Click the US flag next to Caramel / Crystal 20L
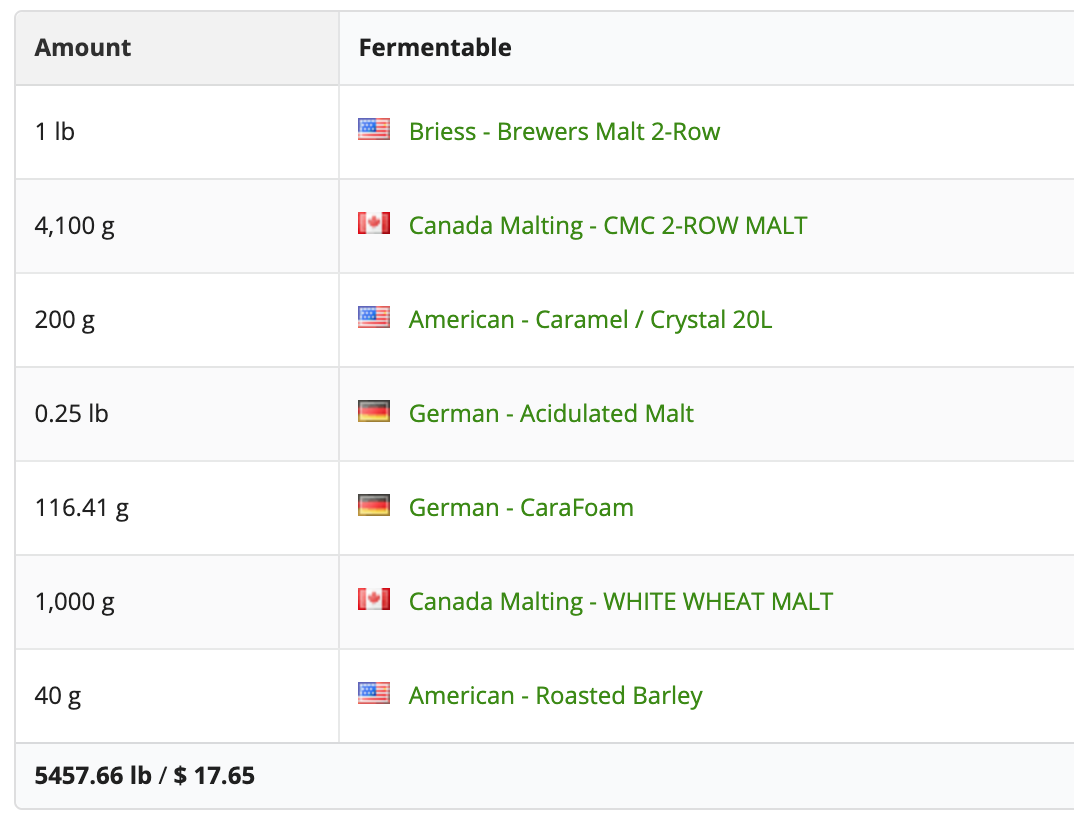 coord(374,318)
